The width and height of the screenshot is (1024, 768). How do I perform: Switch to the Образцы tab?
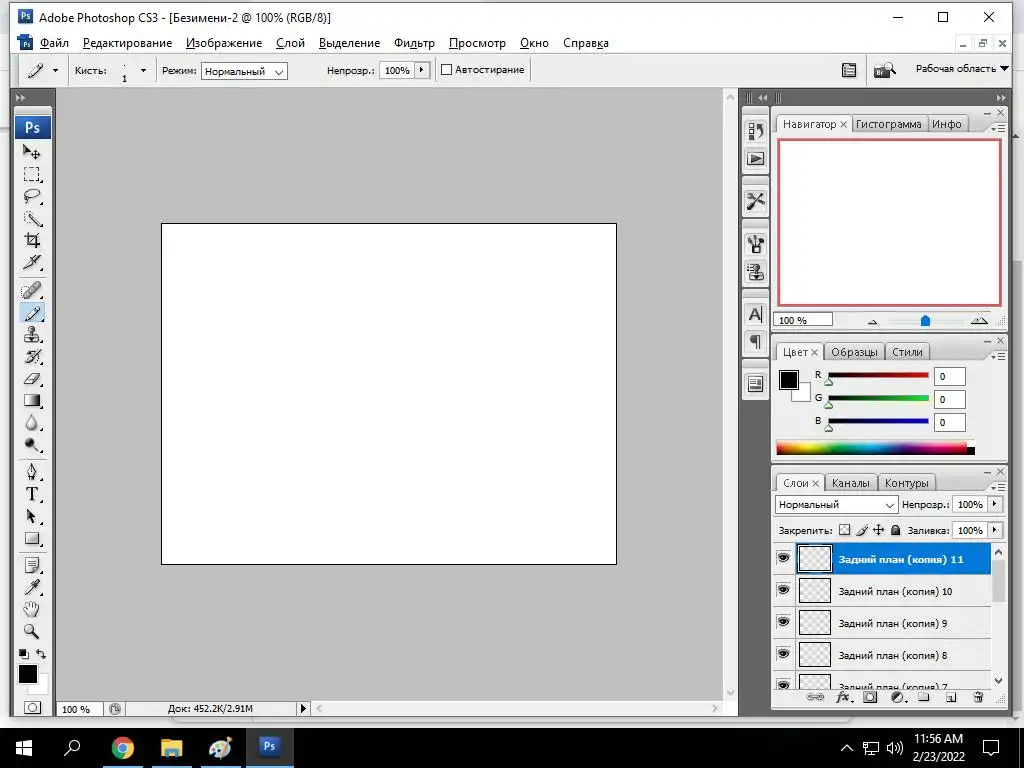pos(854,352)
